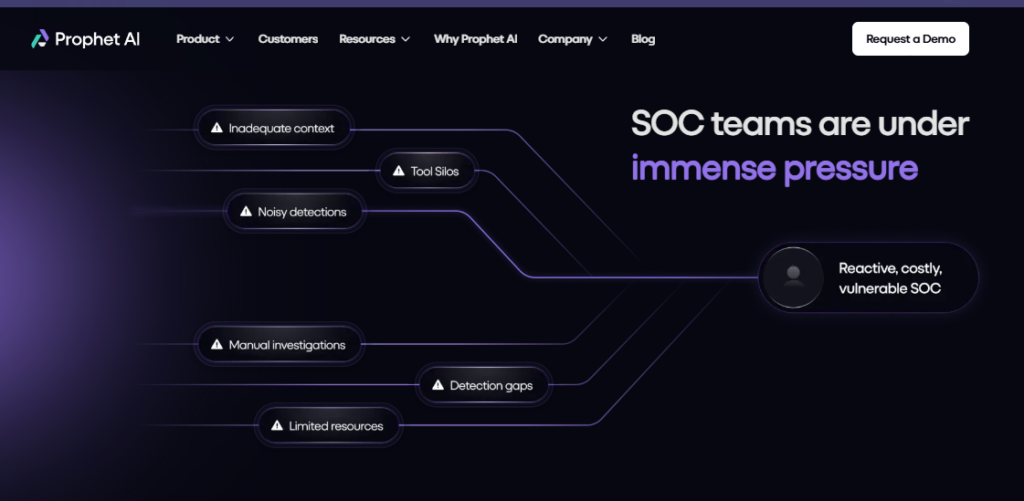Screen dimensions: 1024x501
Task: Select the Inadequate context label
Action: click(x=281, y=129)
